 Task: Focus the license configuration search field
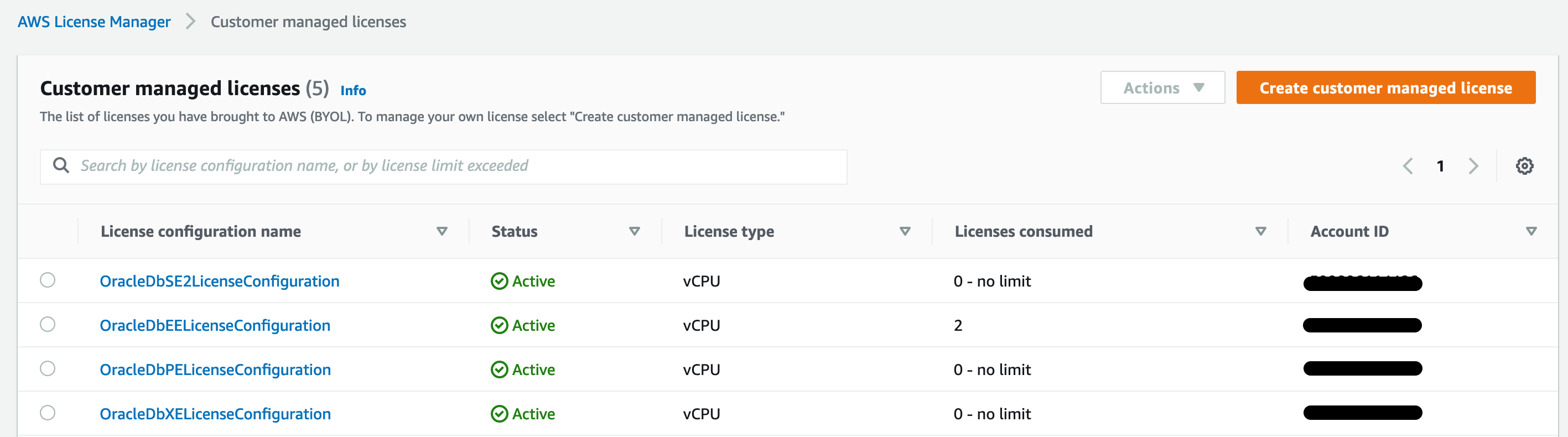pyautogui.click(x=443, y=167)
